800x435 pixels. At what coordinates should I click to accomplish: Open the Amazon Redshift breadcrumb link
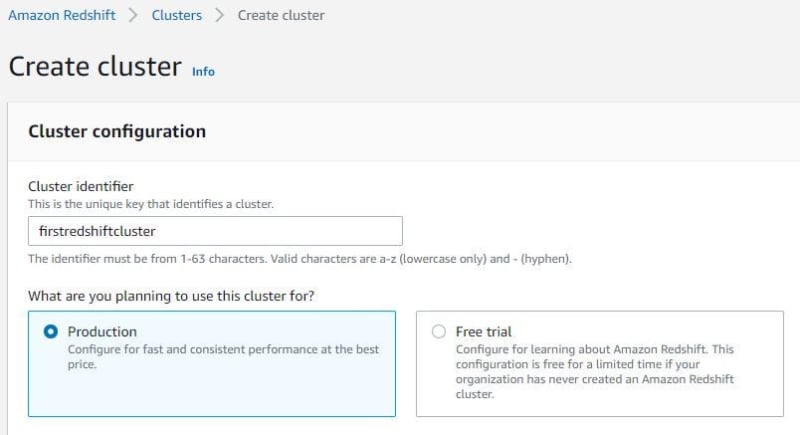62,15
